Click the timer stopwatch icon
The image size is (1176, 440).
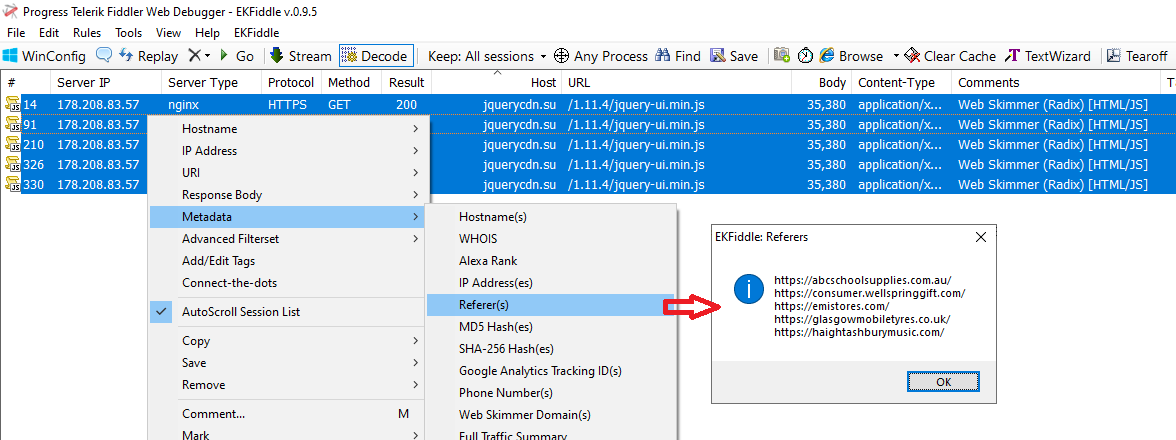click(x=805, y=55)
